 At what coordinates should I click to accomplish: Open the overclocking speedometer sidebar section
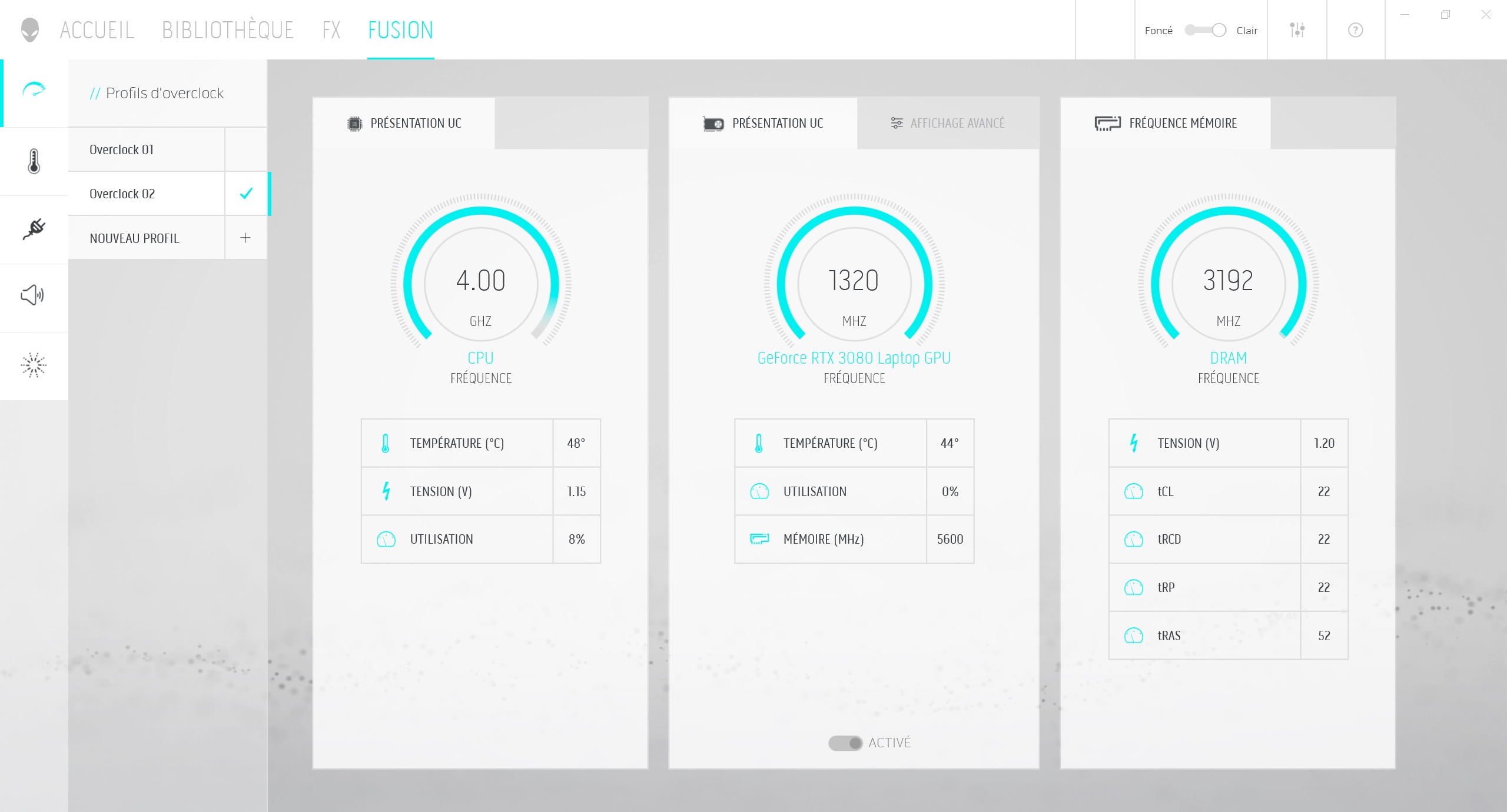tap(34, 90)
